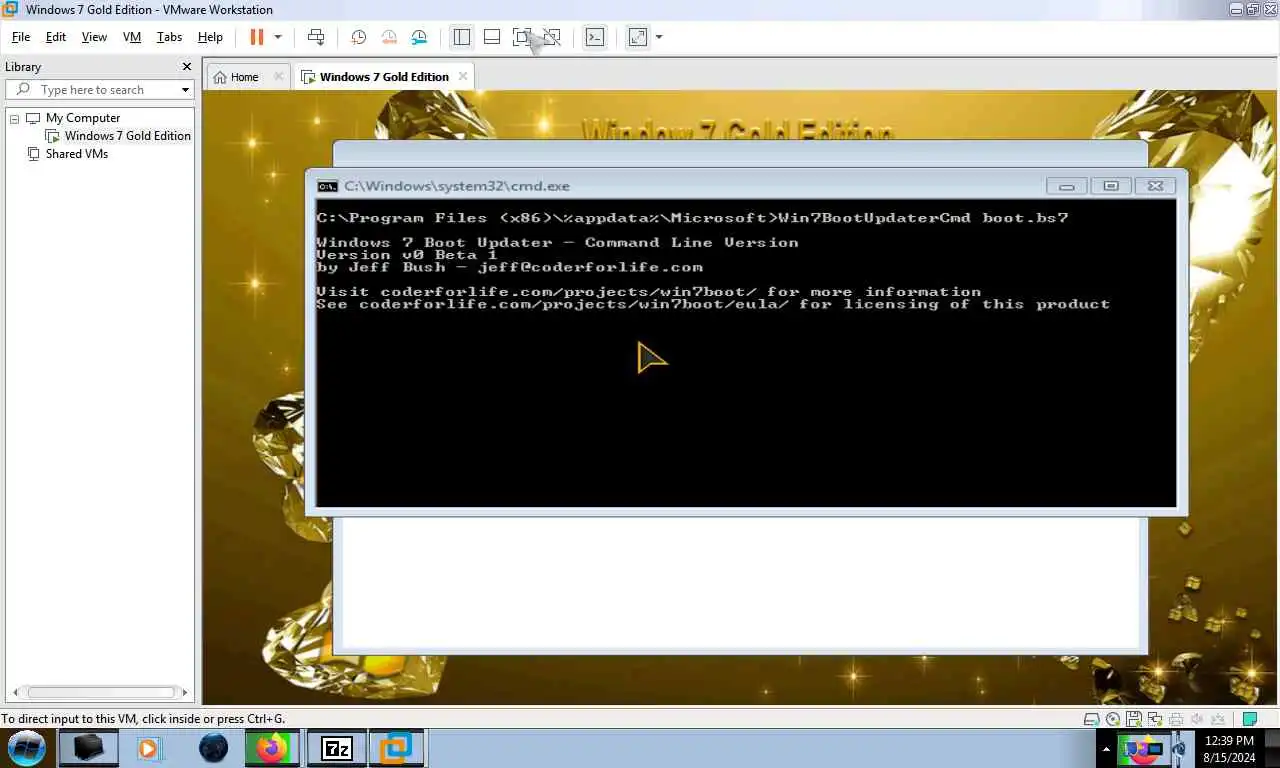Click the Library search field

point(100,90)
